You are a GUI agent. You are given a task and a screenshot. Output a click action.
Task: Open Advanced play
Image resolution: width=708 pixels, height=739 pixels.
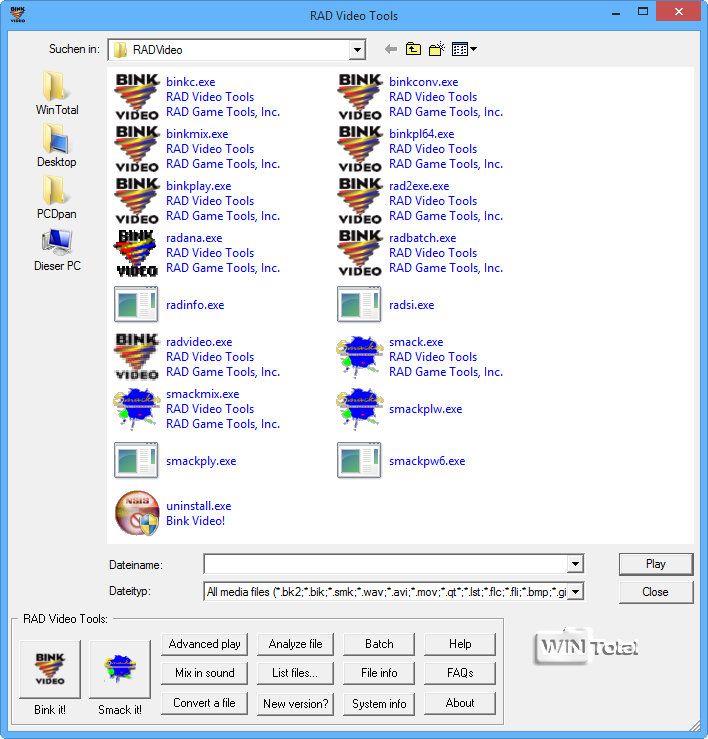[x=205, y=644]
